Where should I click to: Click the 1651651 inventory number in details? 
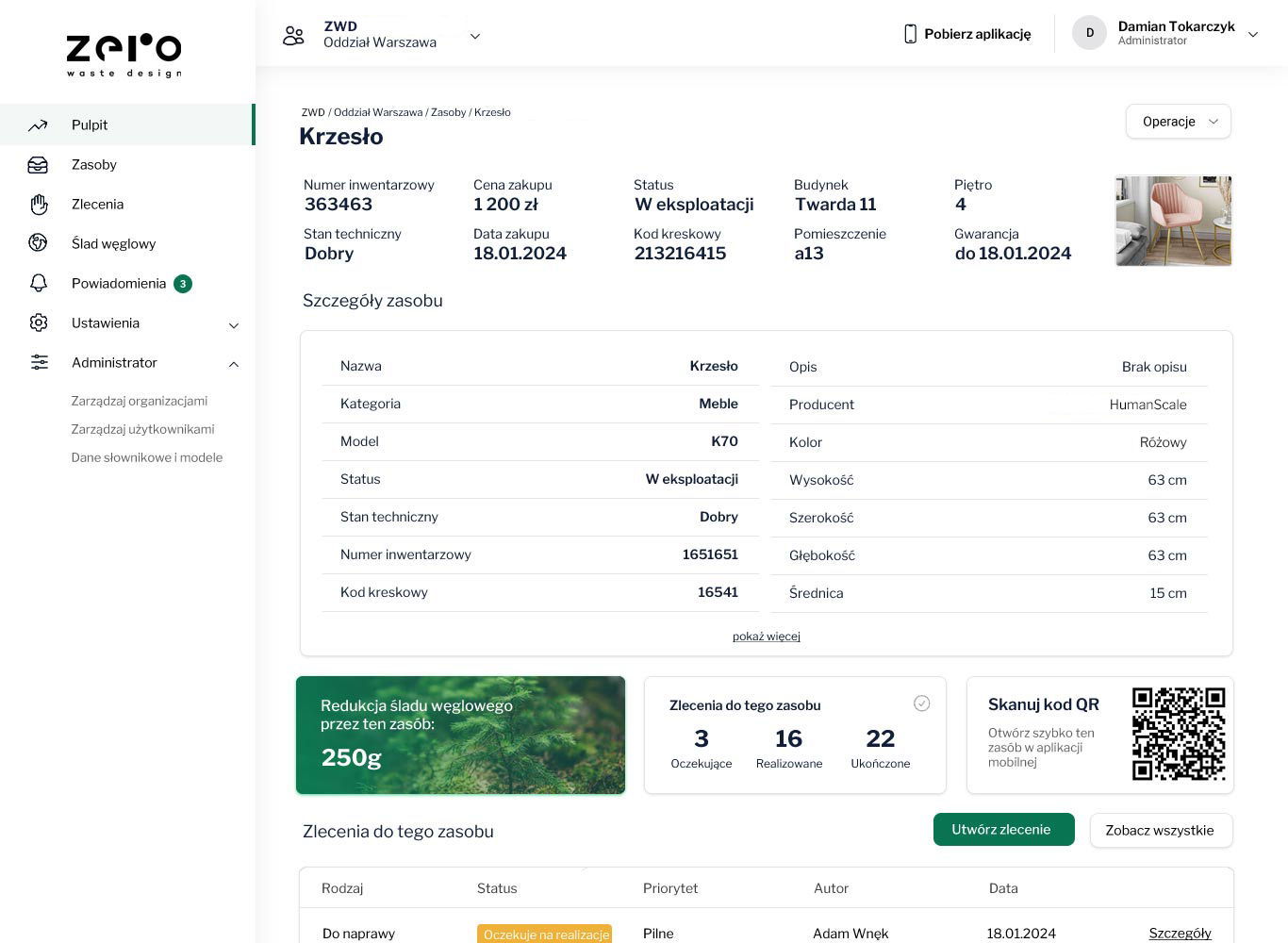(711, 554)
